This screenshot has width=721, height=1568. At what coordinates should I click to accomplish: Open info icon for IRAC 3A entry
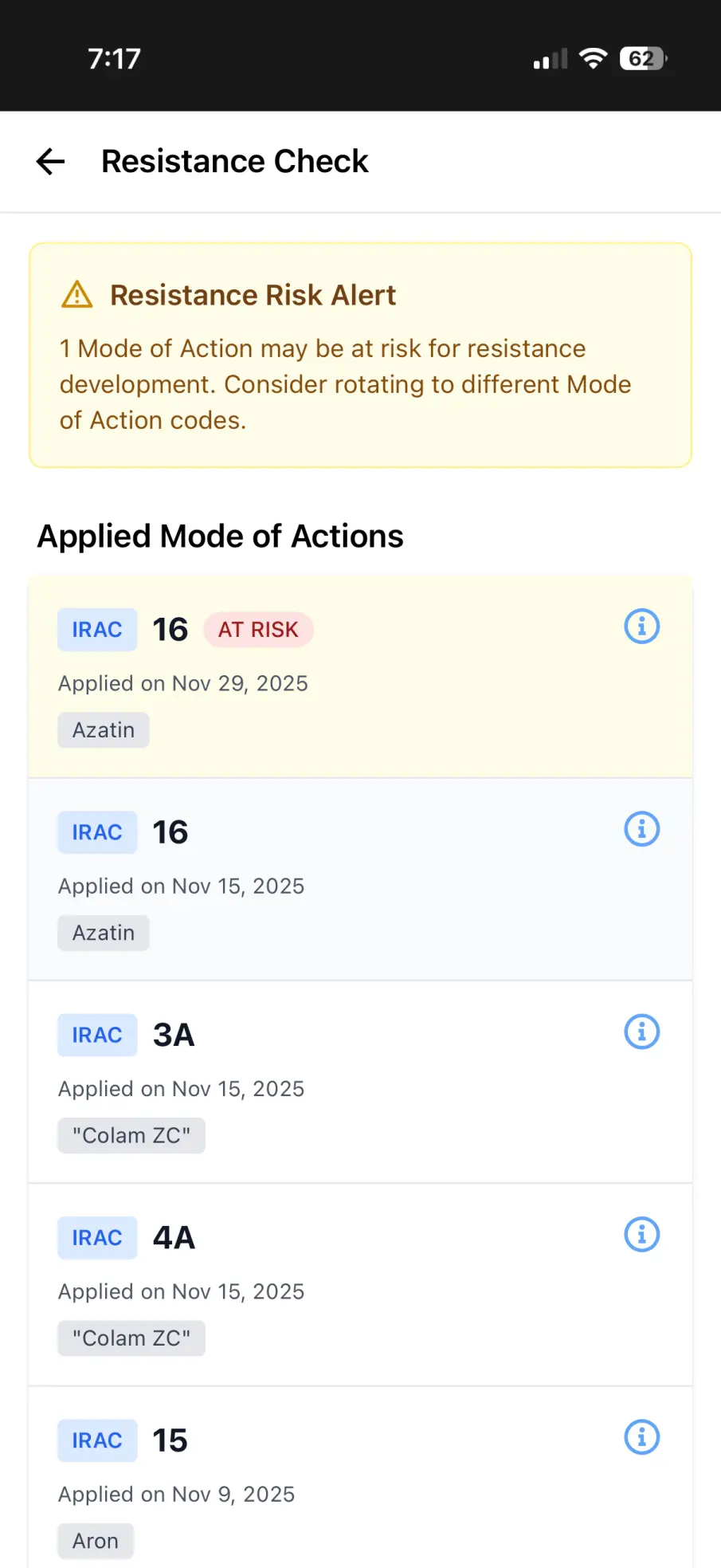(x=641, y=1032)
